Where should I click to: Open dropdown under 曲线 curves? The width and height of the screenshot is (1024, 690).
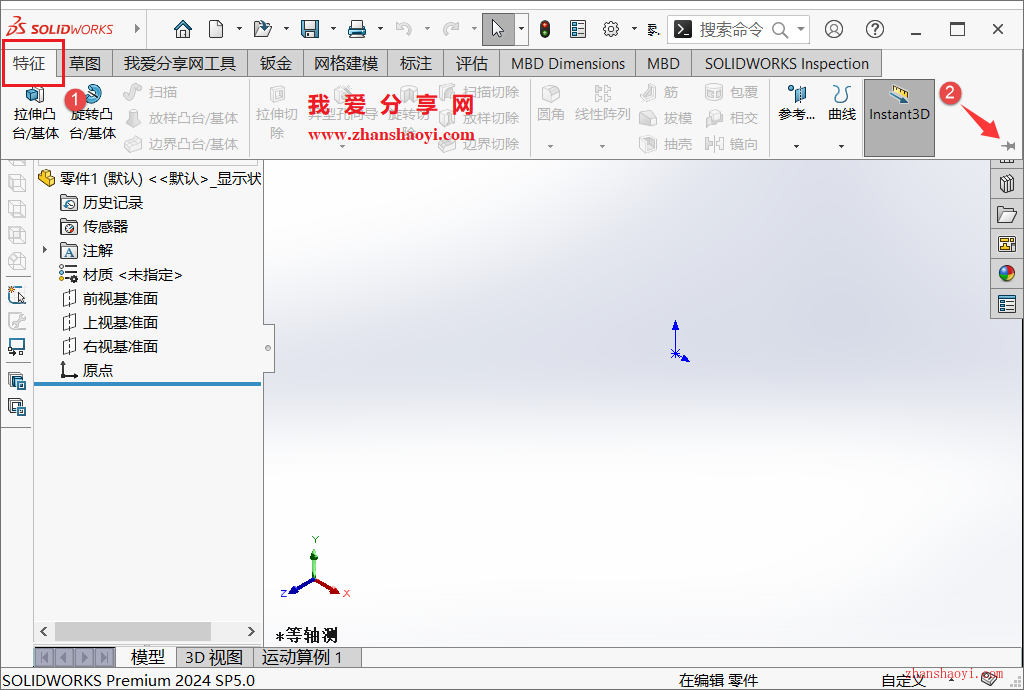[x=841, y=146]
